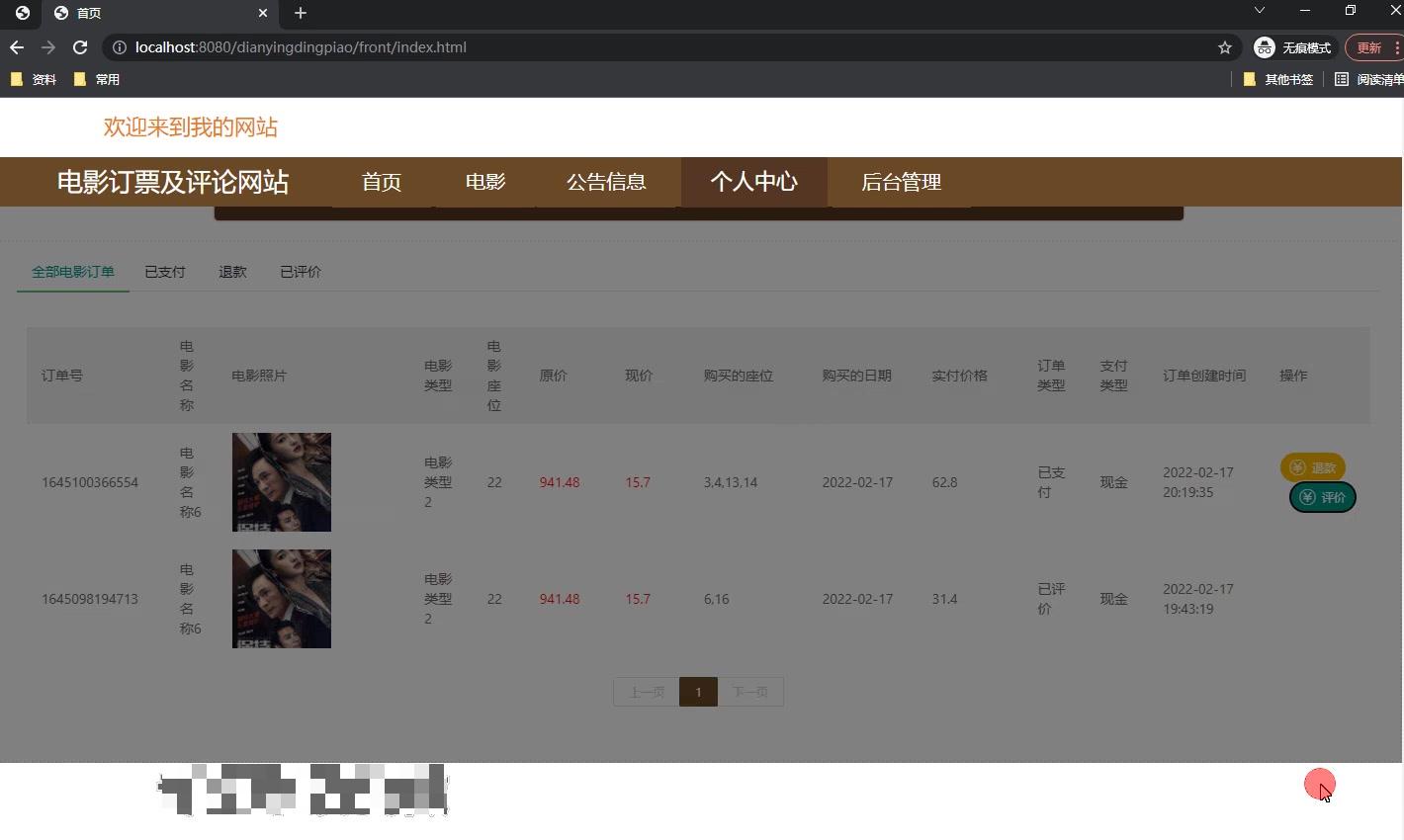The image size is (1404, 840).
Task: Bookmark this page with star icon
Action: point(1225,47)
